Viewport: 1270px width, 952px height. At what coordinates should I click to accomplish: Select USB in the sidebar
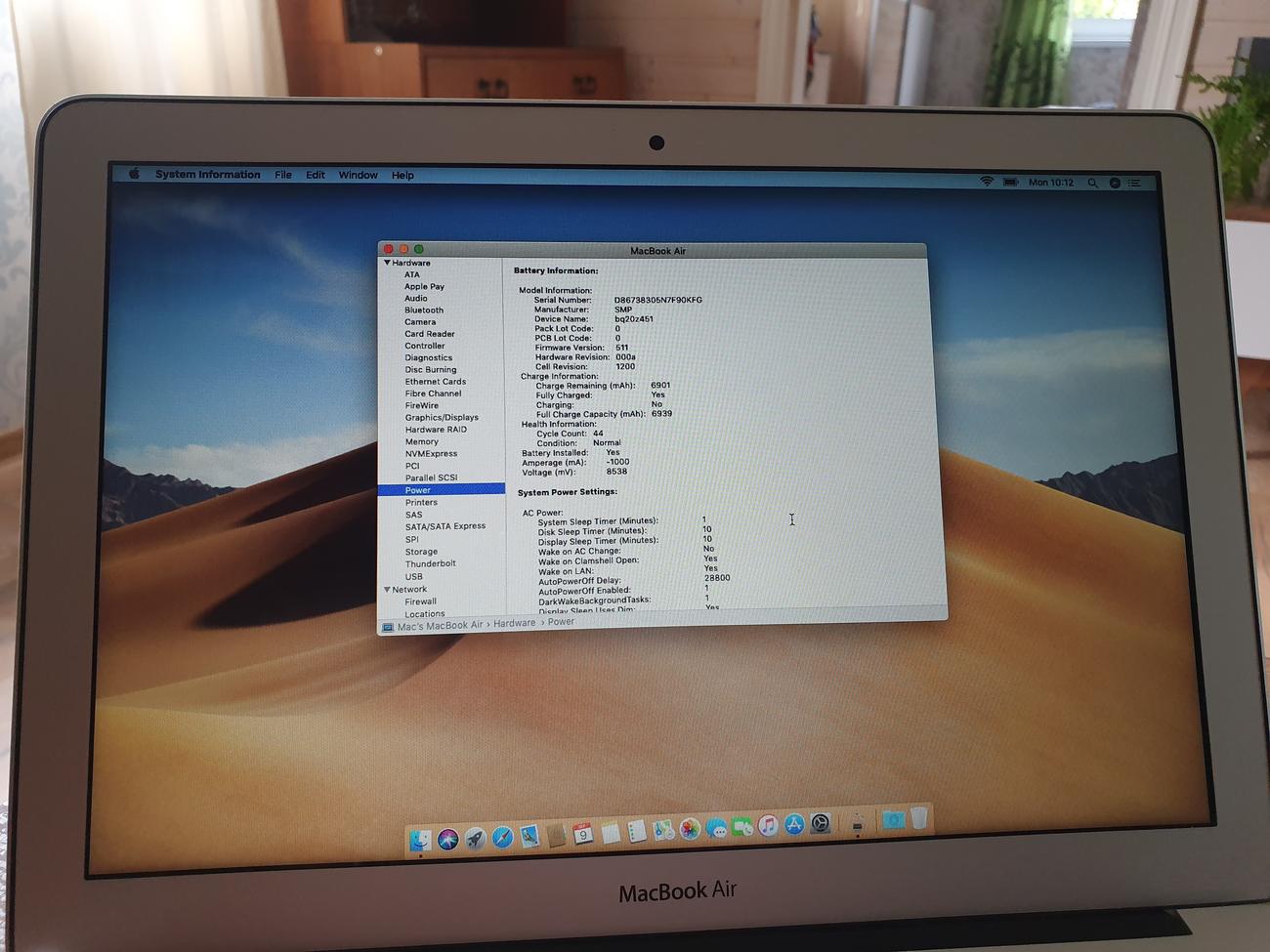(414, 576)
